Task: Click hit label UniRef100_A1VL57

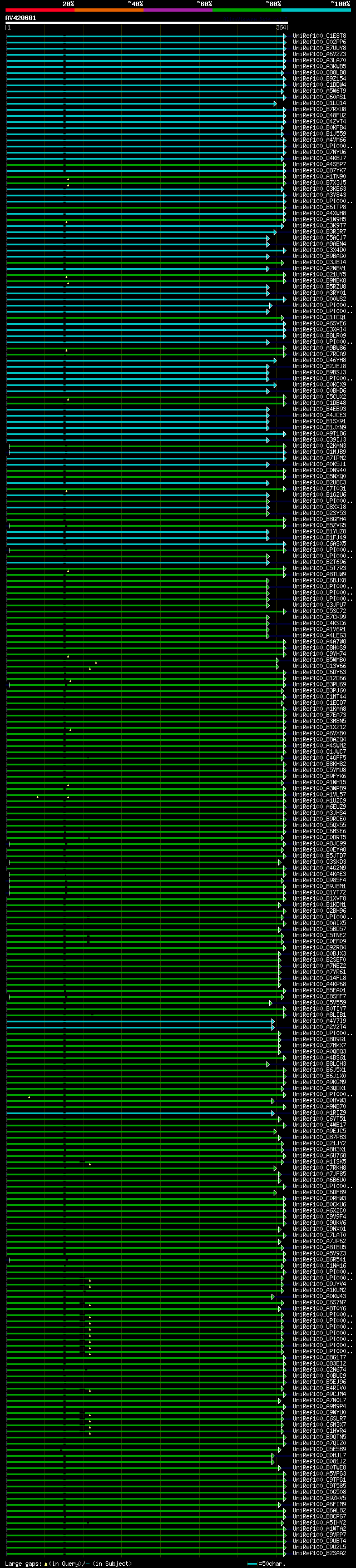Action: (319, 794)
